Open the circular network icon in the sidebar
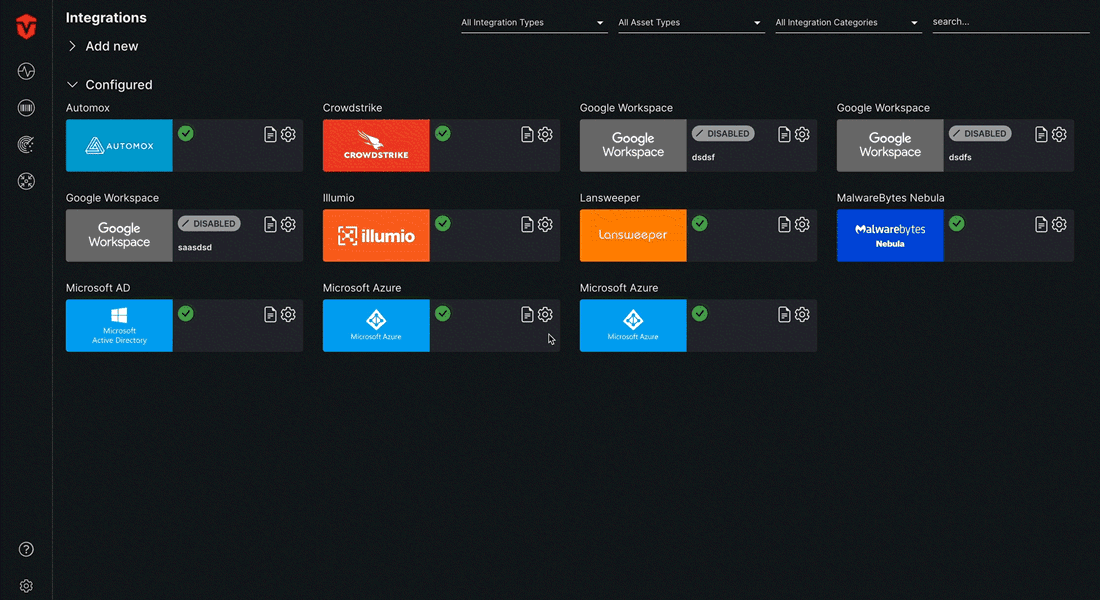Image resolution: width=1100 pixels, height=600 pixels. (26, 181)
